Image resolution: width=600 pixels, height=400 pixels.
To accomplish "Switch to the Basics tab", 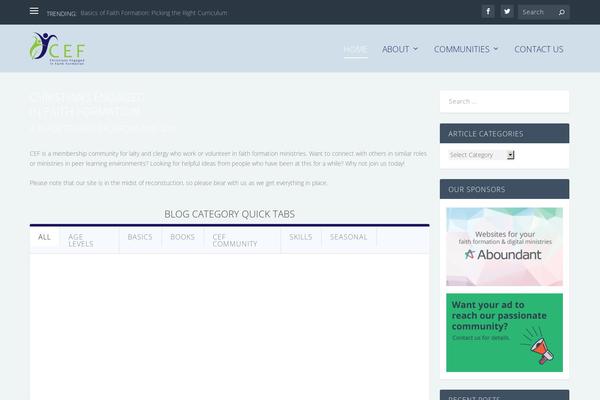I will click(x=140, y=237).
